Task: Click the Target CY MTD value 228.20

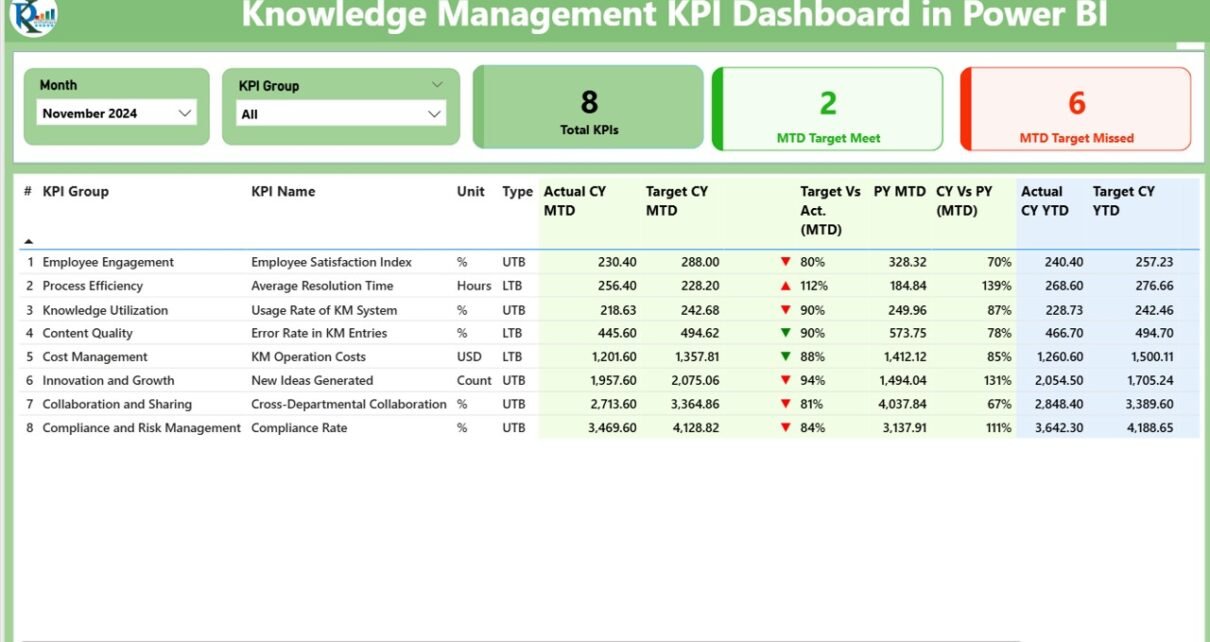Action: (x=699, y=286)
